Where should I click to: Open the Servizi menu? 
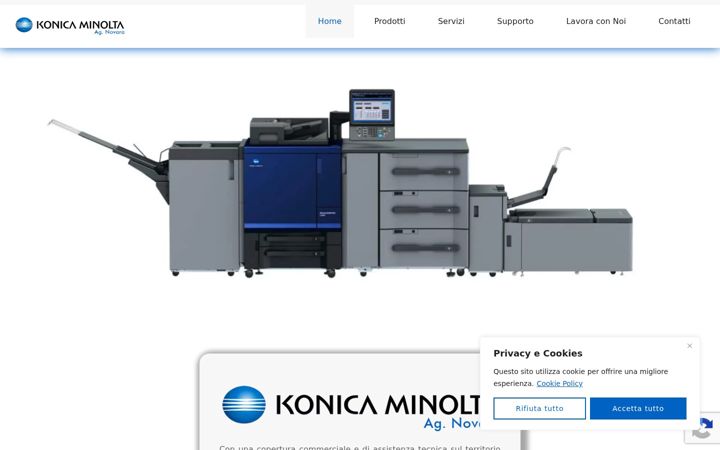[451, 21]
